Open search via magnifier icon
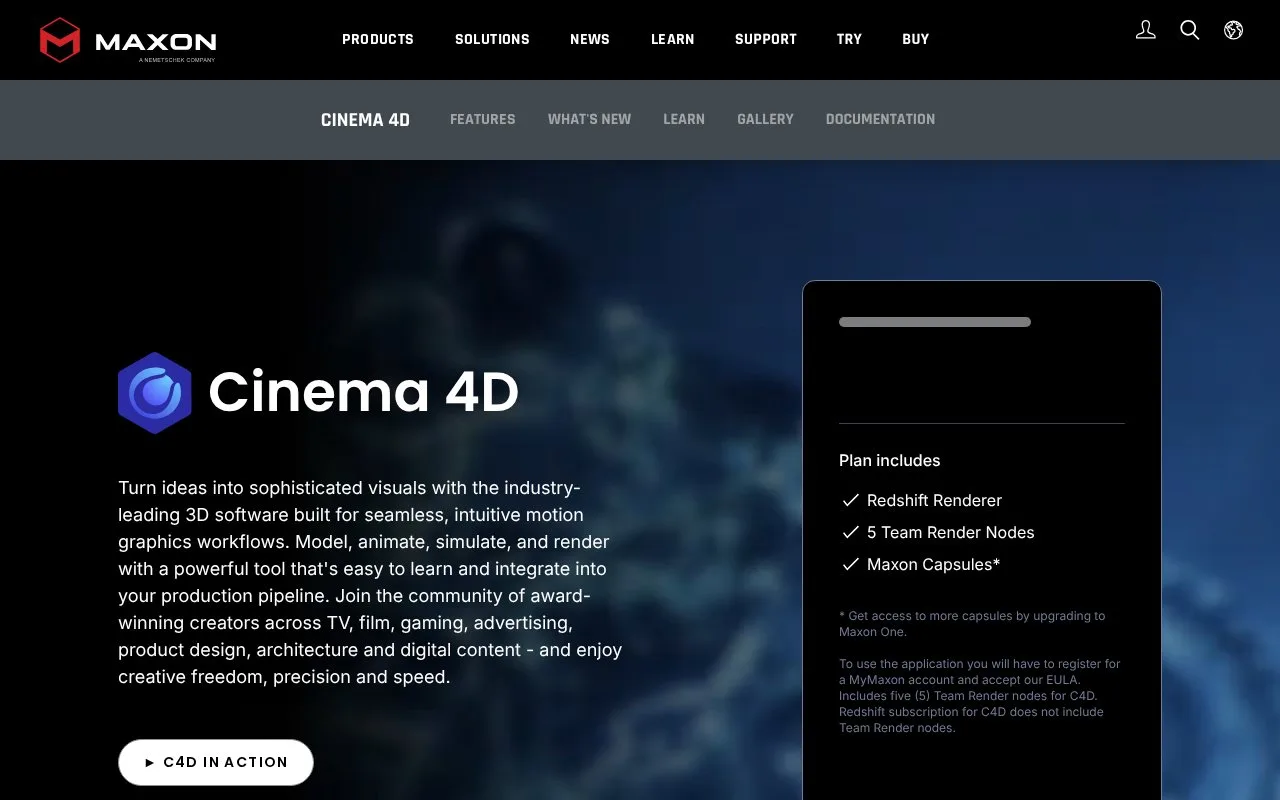 tap(1190, 30)
